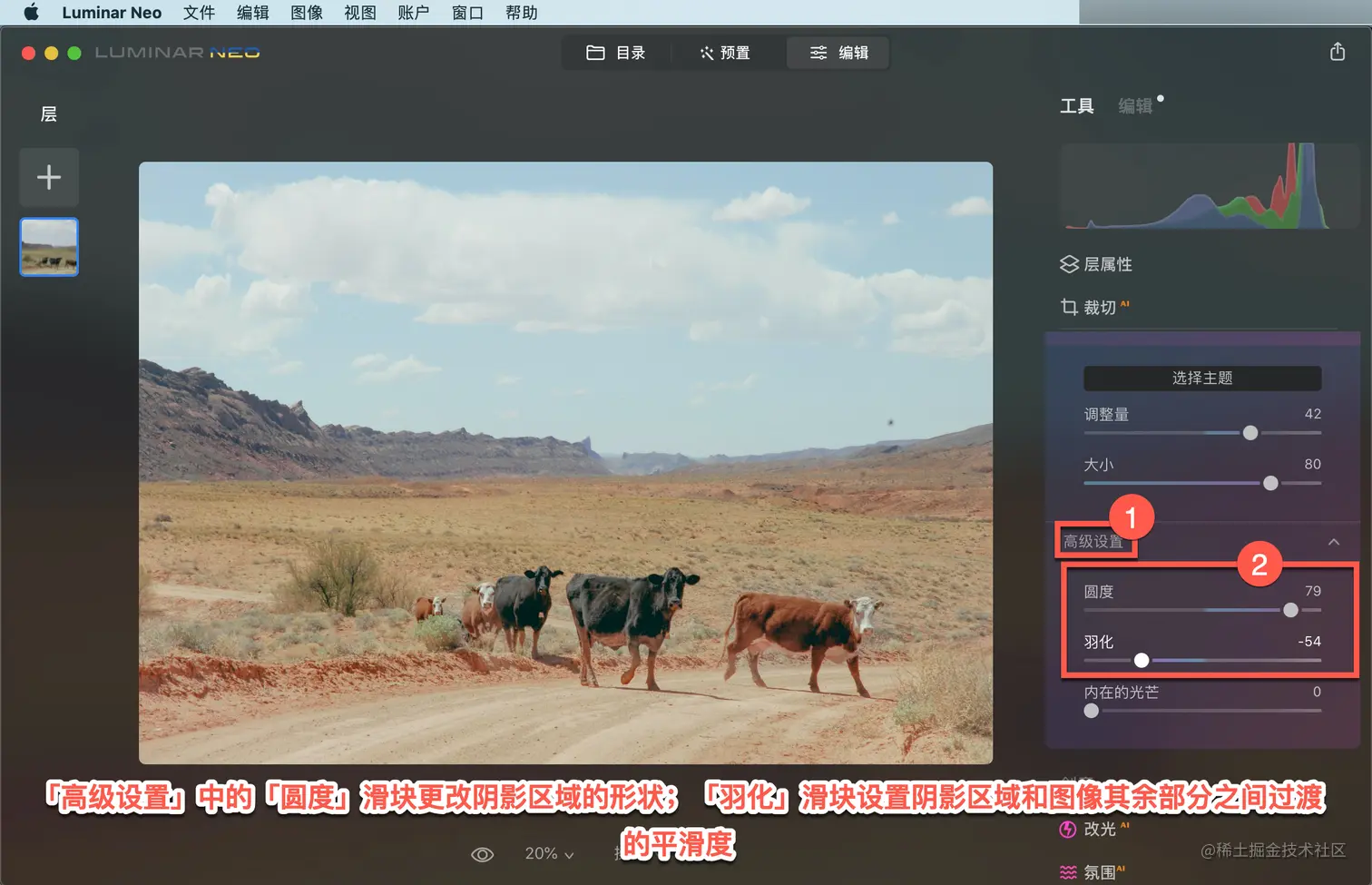Open the 文件 menu

pos(199,13)
